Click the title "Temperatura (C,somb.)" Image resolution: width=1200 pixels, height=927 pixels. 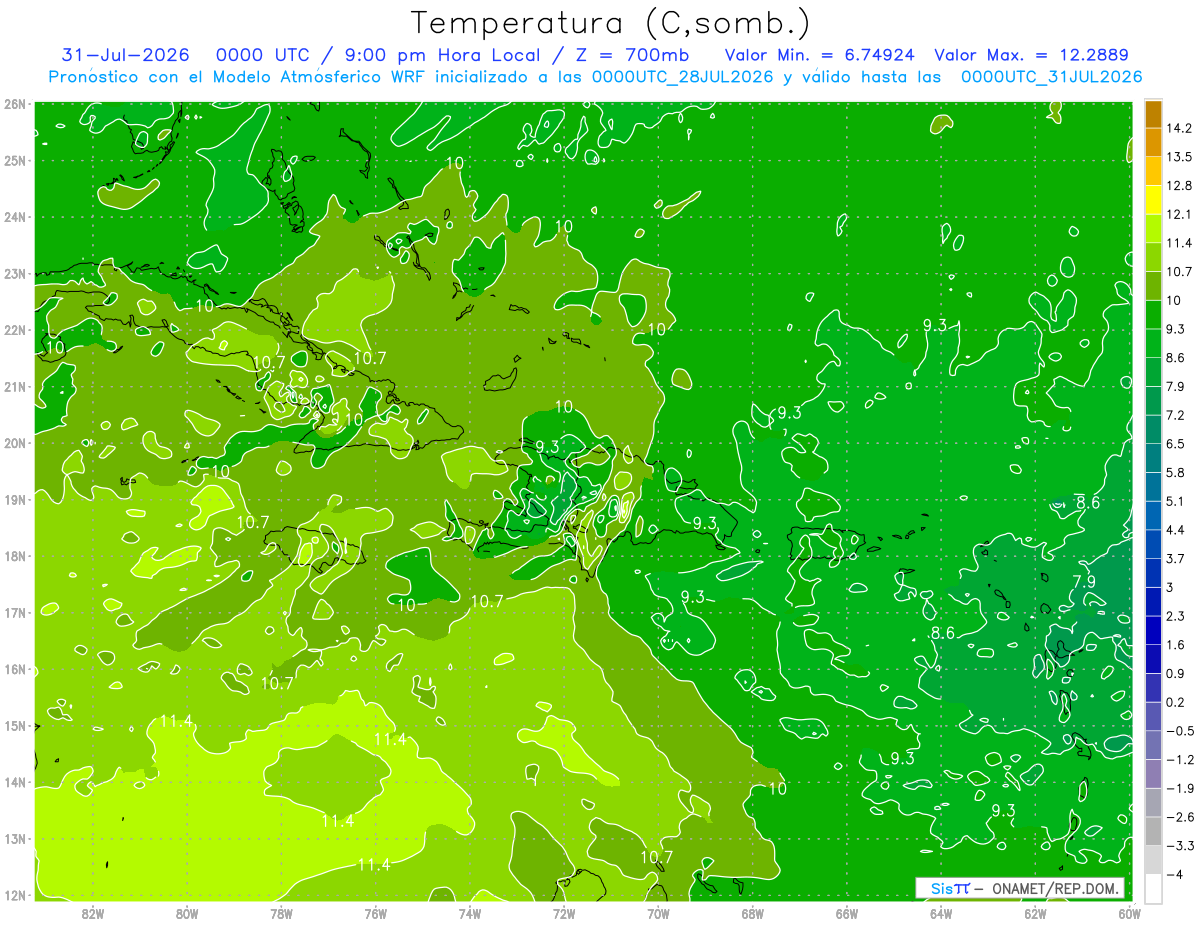coord(610,22)
